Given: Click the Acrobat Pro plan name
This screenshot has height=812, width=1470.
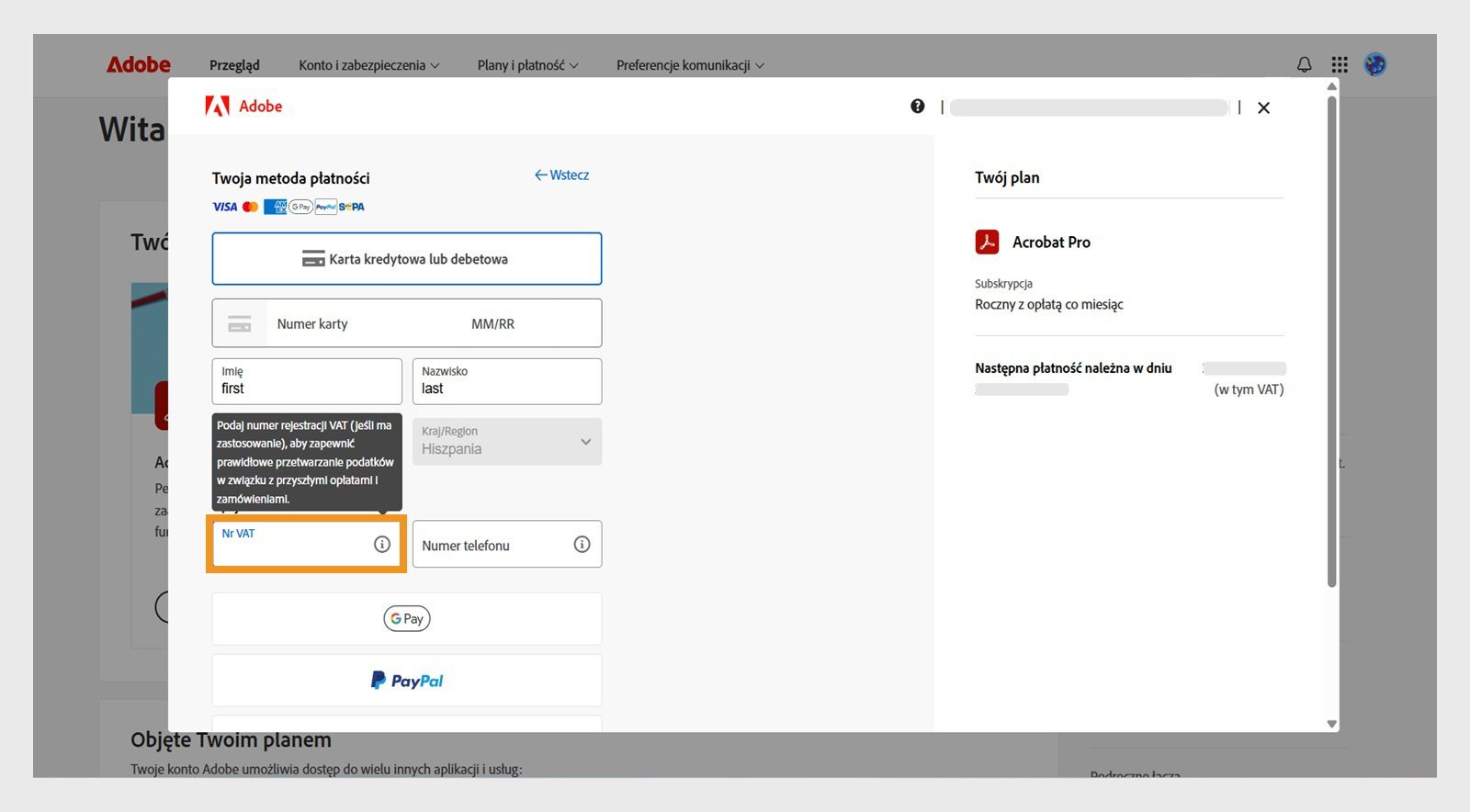Looking at the screenshot, I should coord(1051,242).
